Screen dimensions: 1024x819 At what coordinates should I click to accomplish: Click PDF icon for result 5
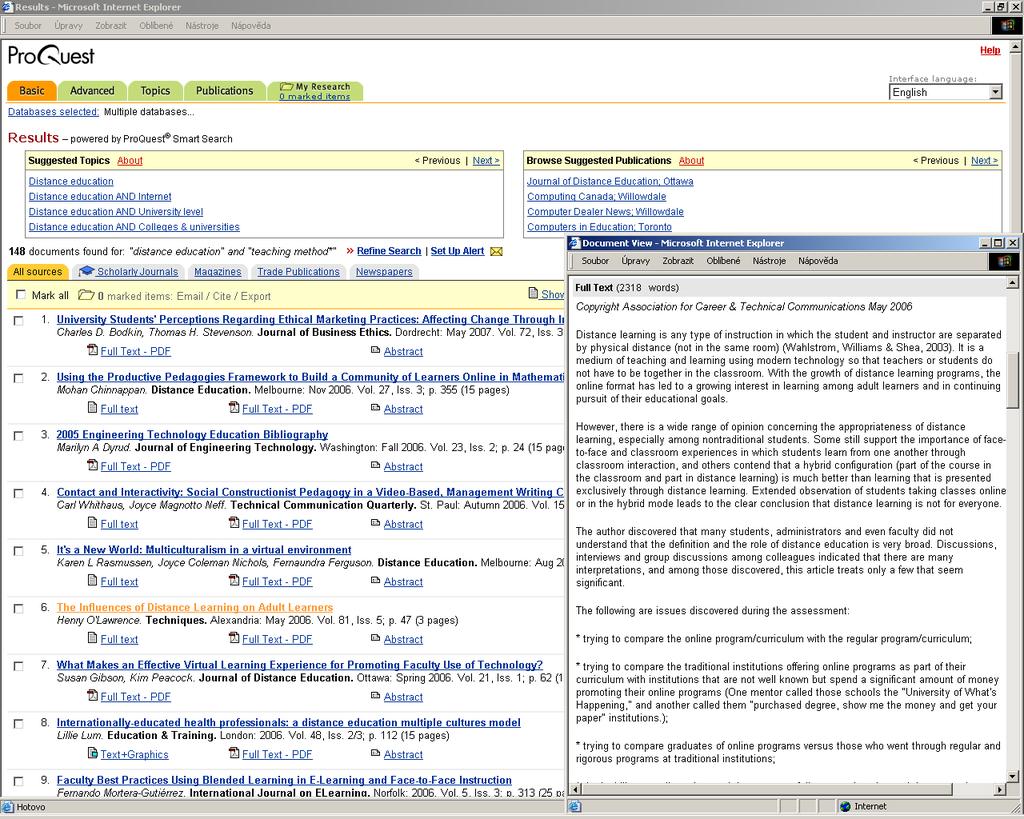234,580
